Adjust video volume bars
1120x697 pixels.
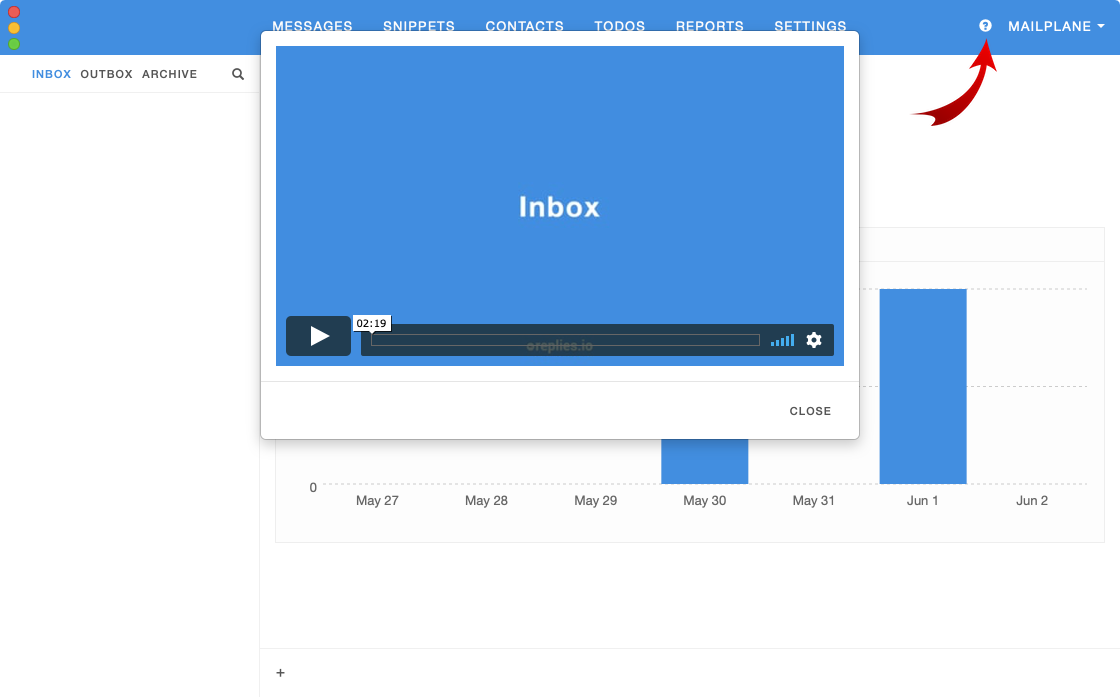click(782, 340)
